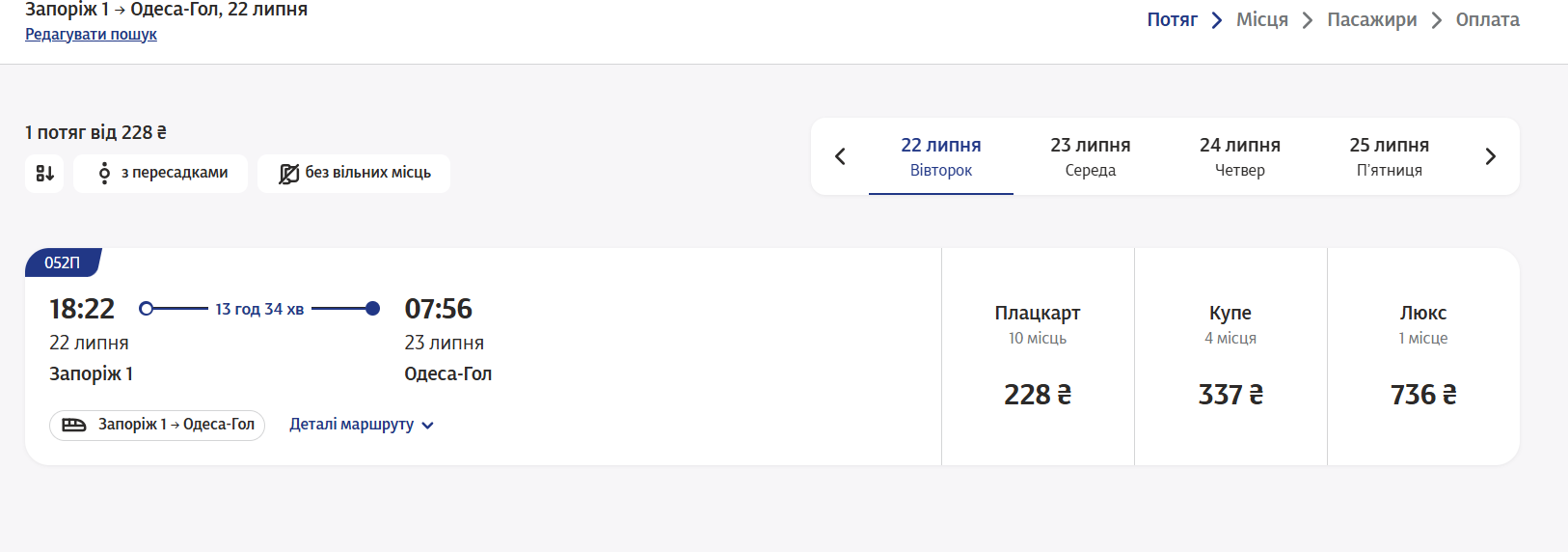Go to next dates with right arrow

point(1490,156)
